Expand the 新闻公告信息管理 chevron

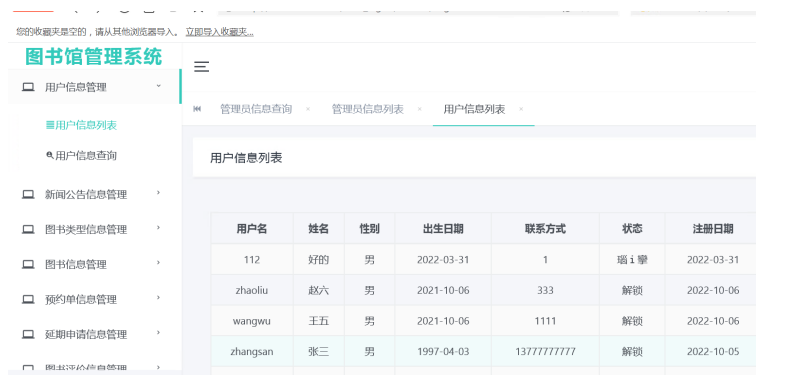click(158, 193)
